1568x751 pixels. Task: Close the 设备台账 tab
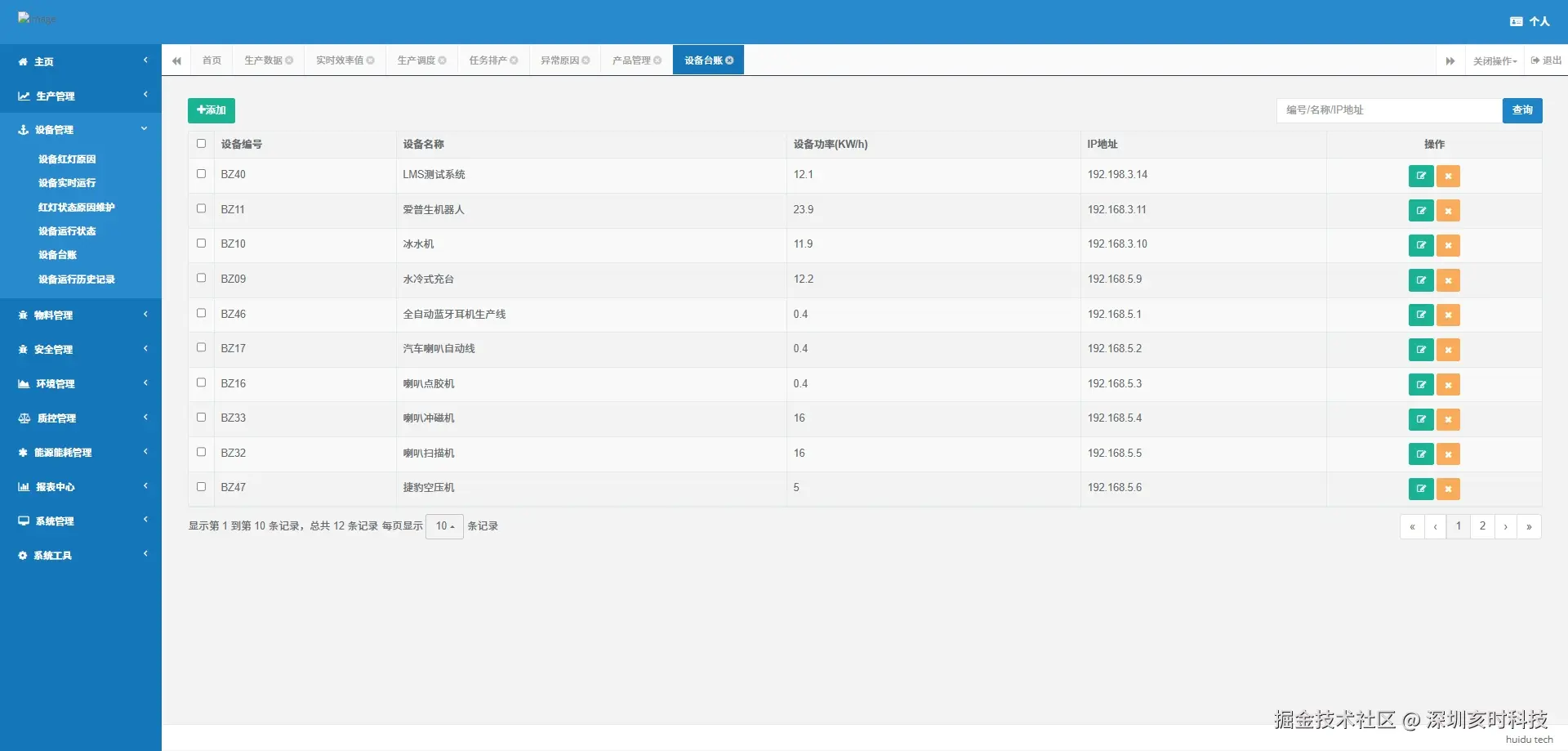pyautogui.click(x=729, y=60)
